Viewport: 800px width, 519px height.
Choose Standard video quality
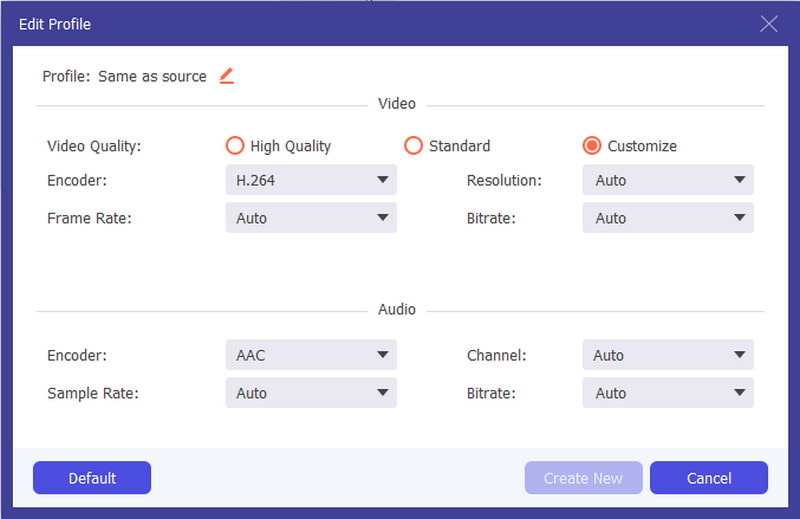pos(413,146)
